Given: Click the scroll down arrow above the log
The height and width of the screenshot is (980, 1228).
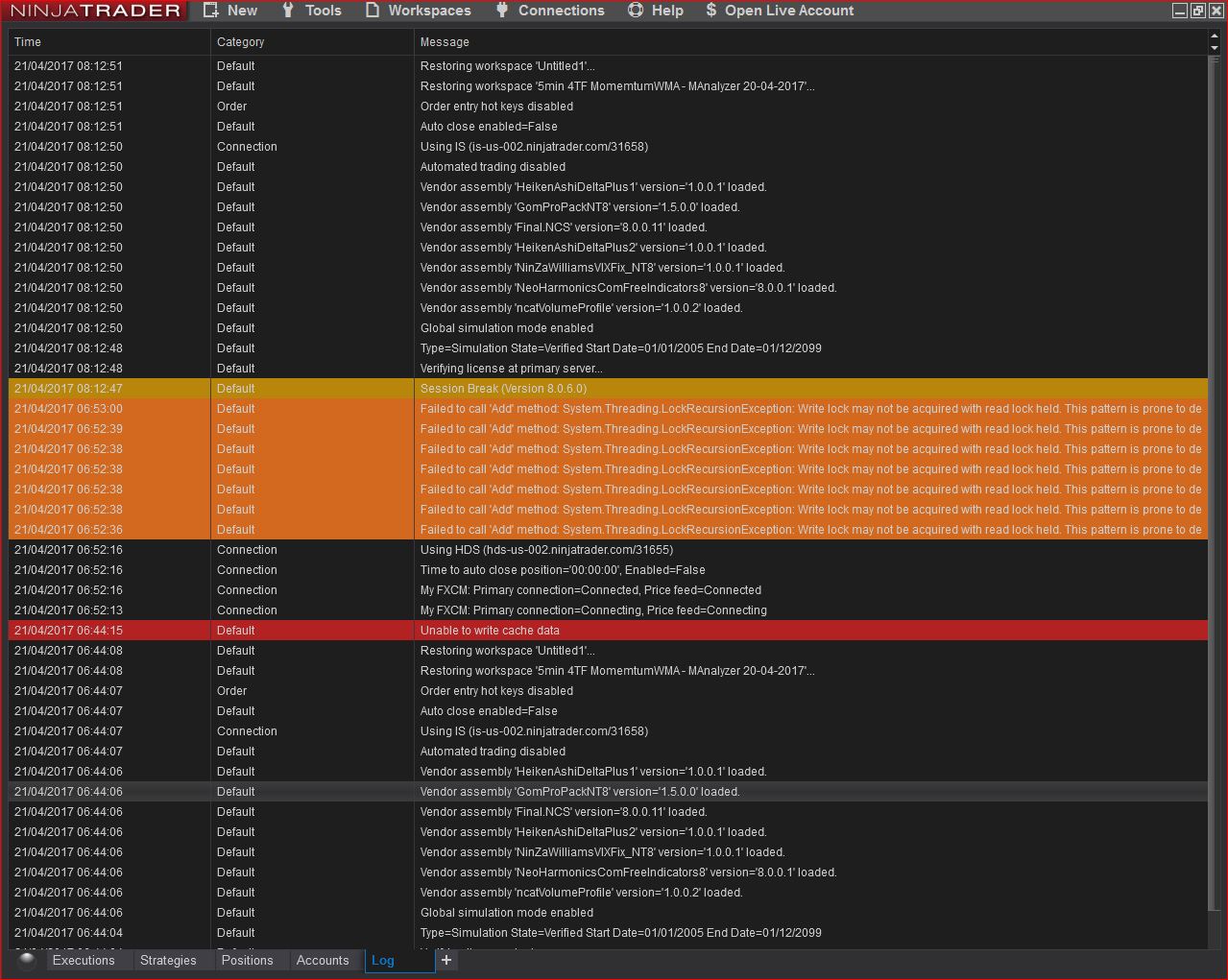Looking at the screenshot, I should [x=1215, y=48].
